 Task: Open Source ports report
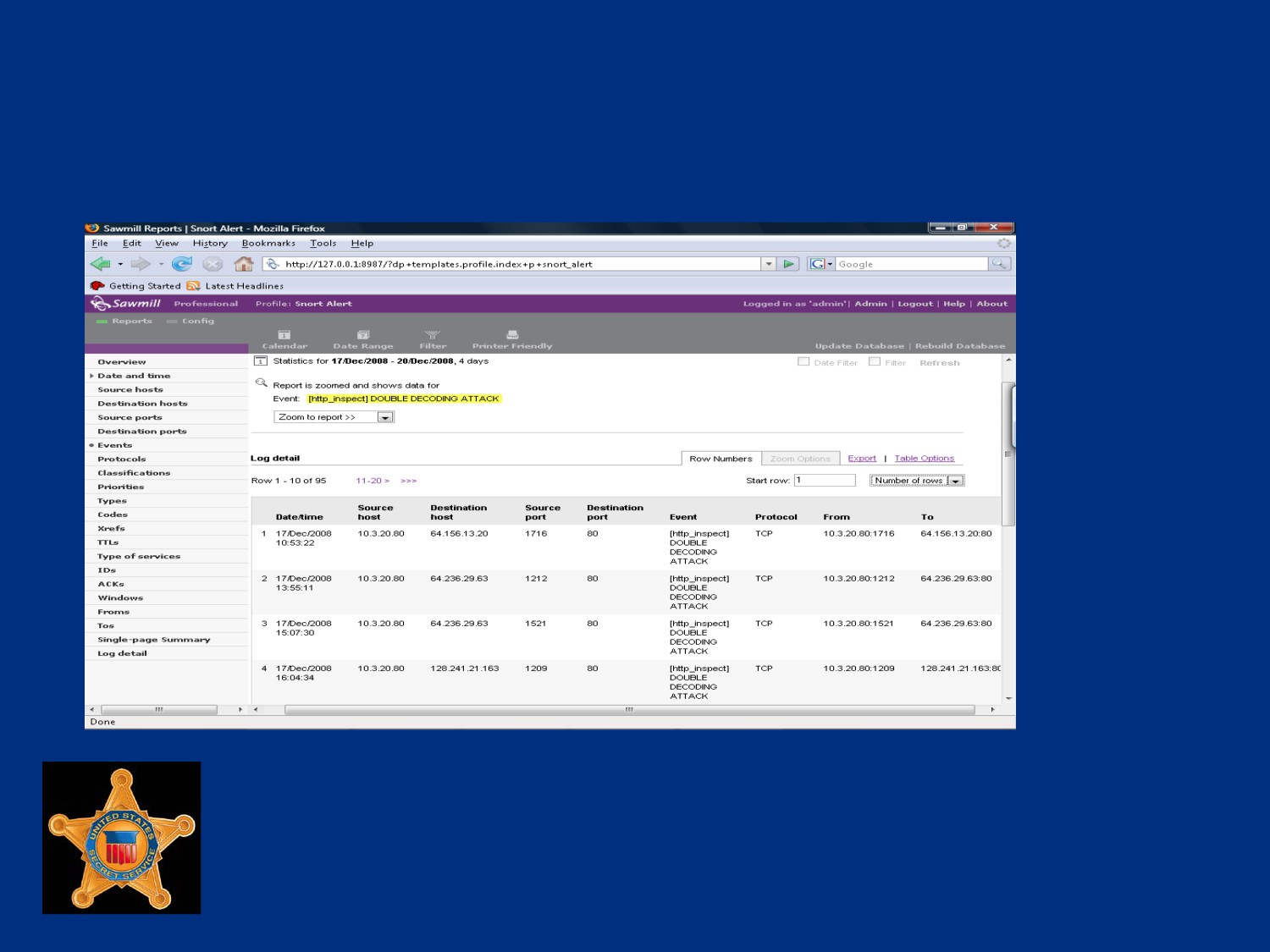130,418
